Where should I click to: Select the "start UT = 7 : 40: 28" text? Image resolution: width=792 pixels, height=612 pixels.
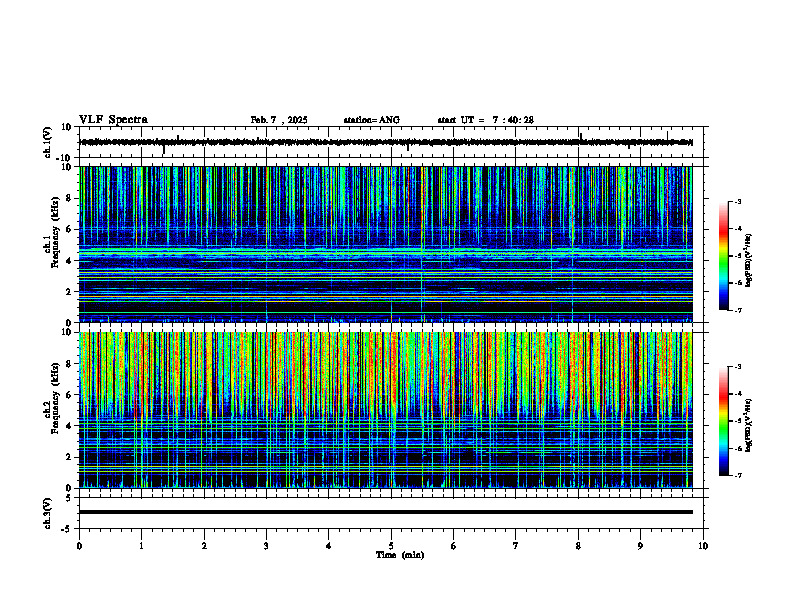tap(485, 120)
